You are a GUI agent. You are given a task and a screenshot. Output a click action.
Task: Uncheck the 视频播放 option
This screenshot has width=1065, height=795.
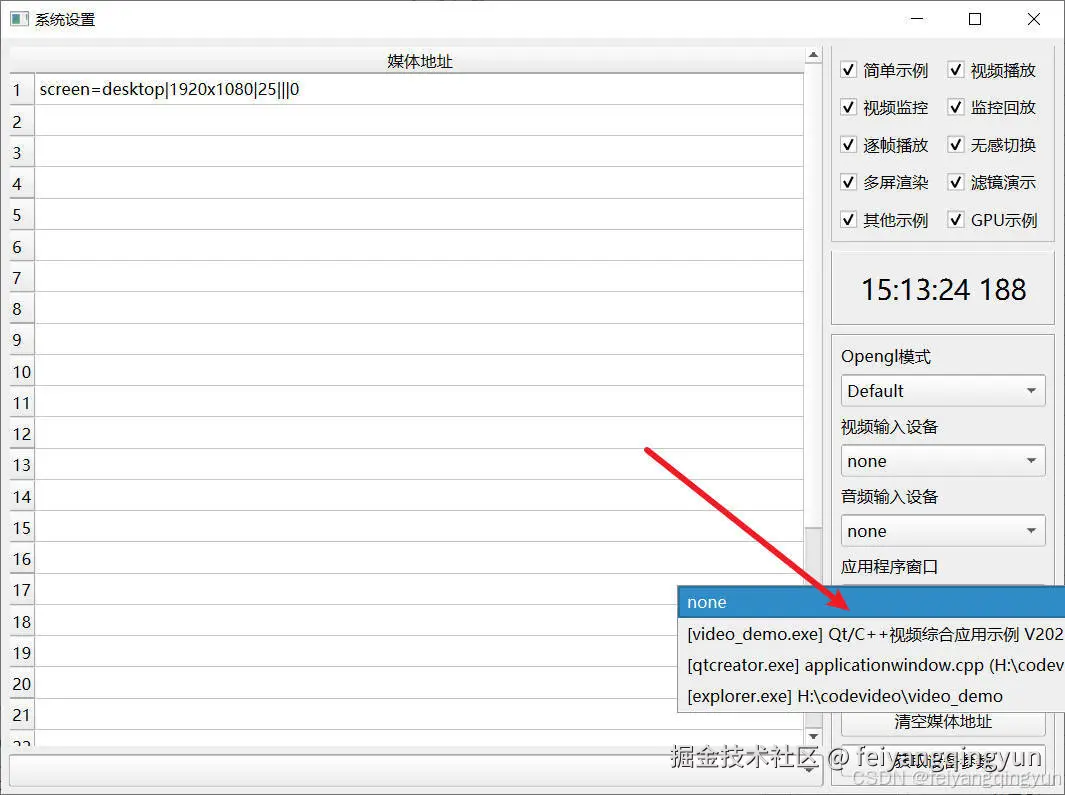click(x=956, y=70)
